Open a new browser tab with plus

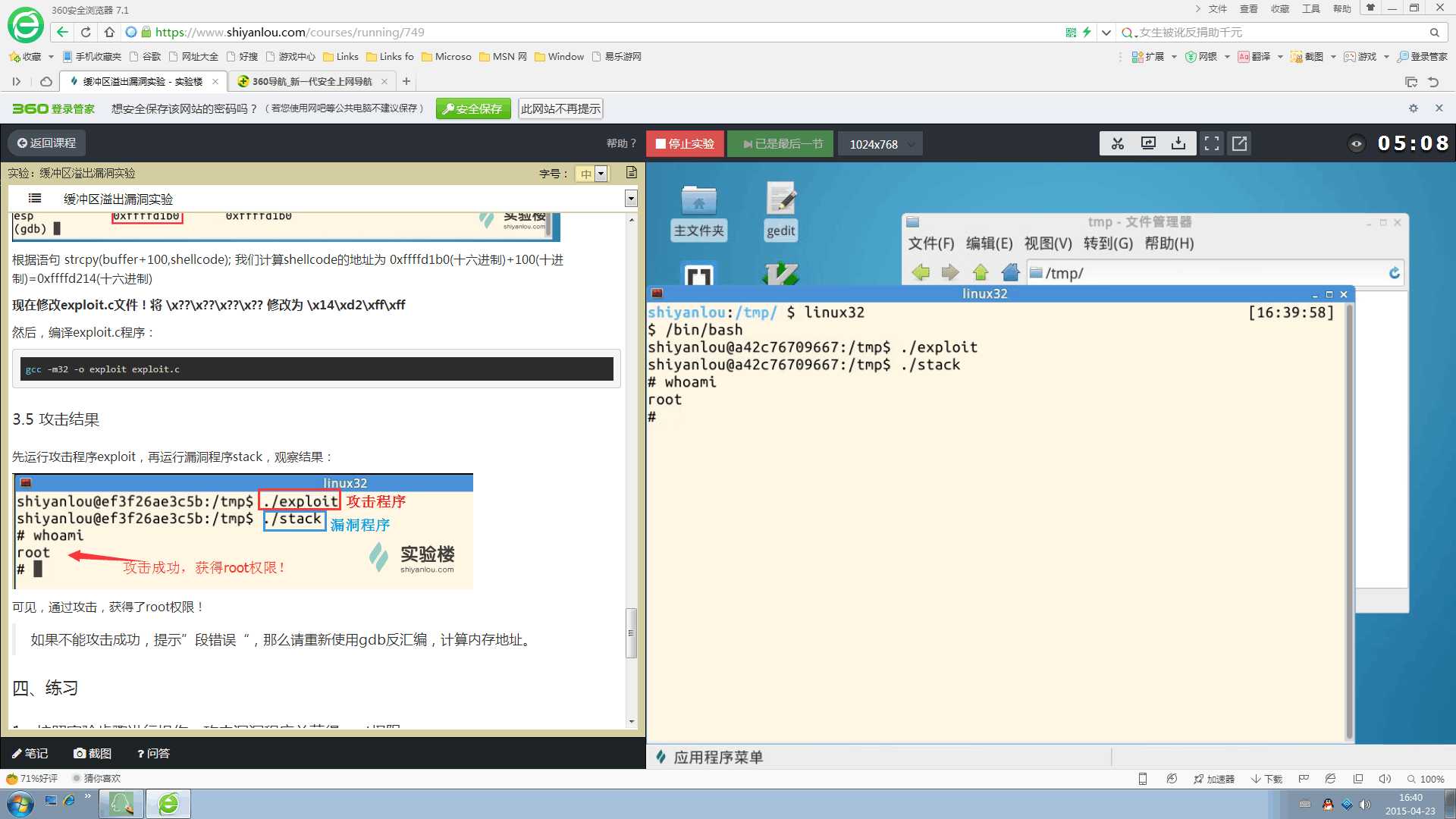[406, 81]
